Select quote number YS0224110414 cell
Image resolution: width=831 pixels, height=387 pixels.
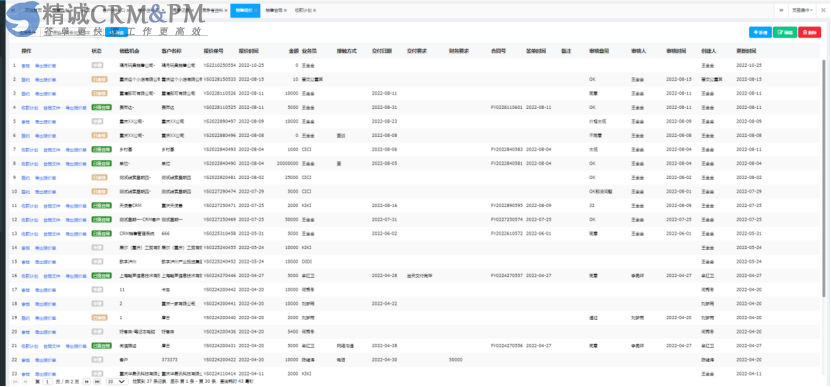point(219,374)
